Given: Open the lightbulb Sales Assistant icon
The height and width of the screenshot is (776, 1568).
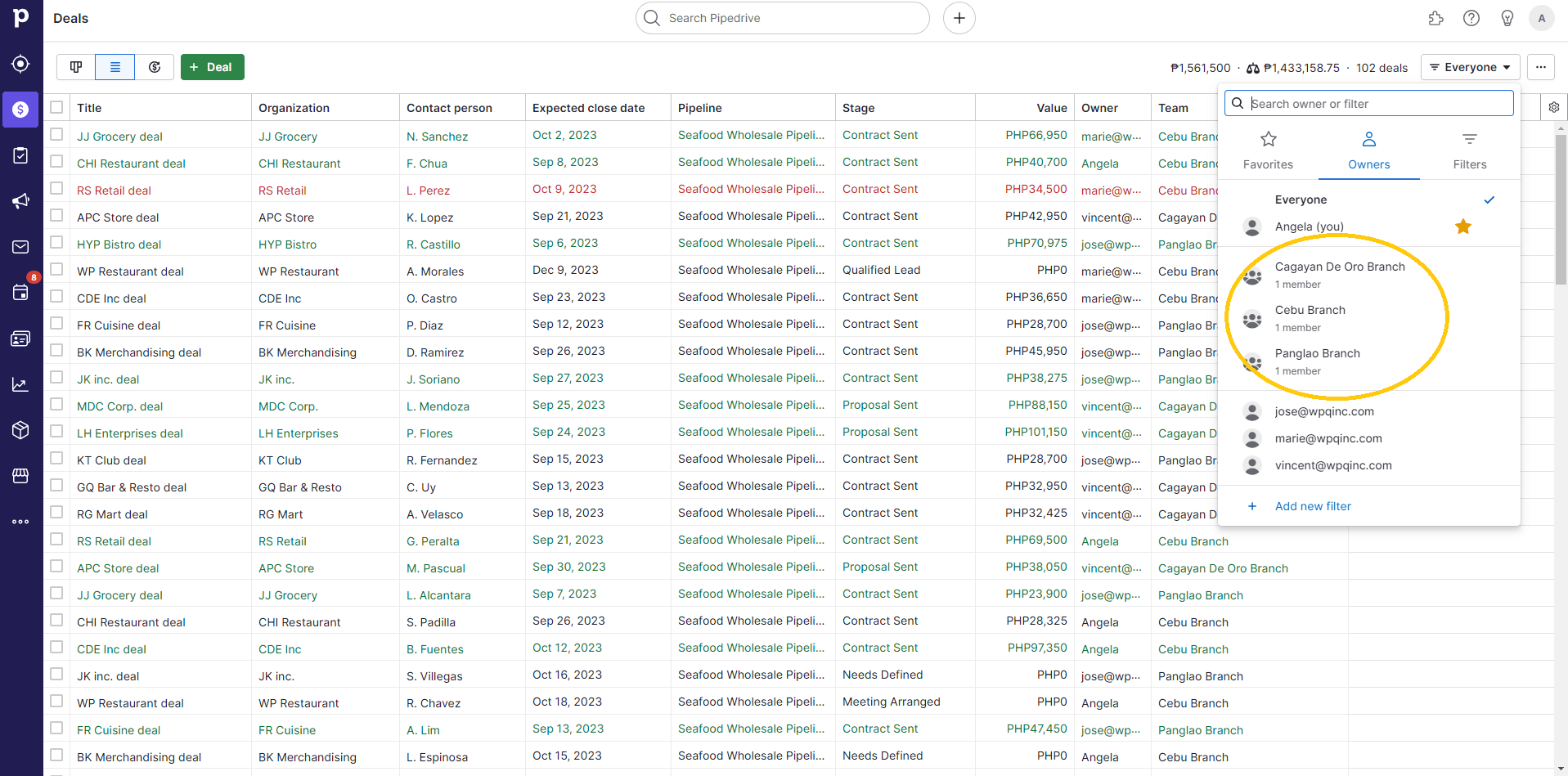Looking at the screenshot, I should [1507, 18].
